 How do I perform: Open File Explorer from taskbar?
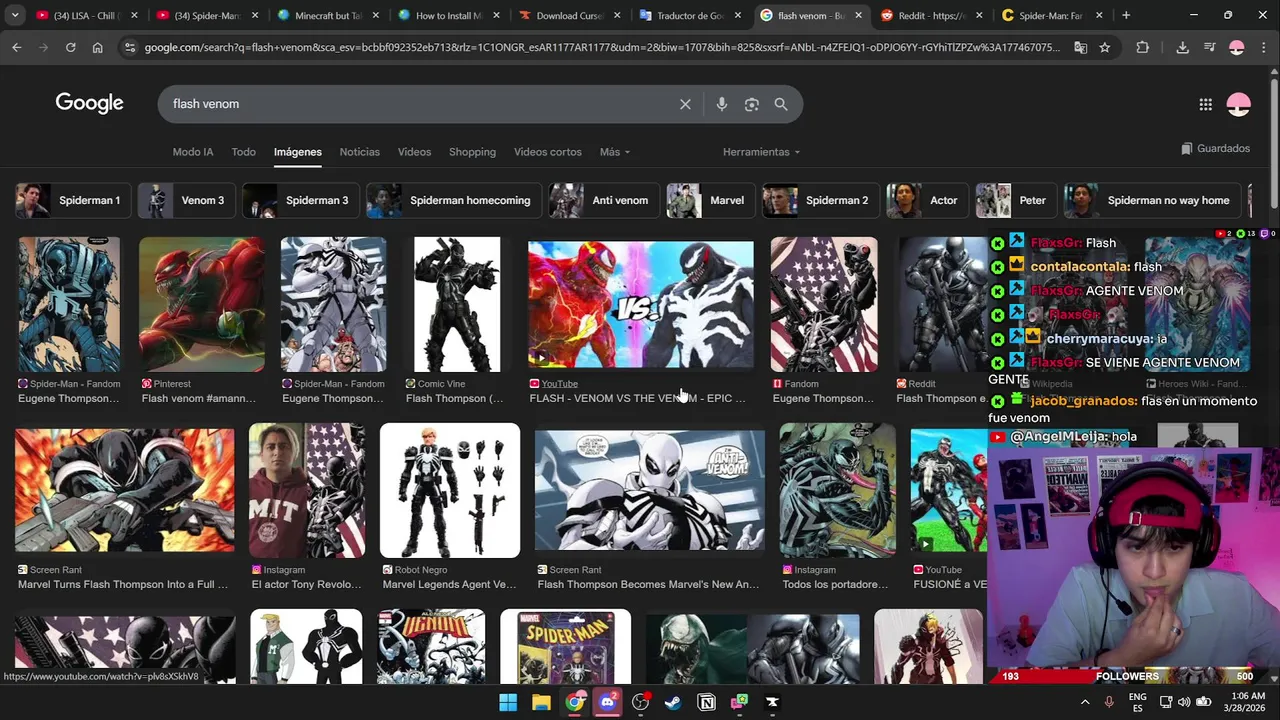541,702
